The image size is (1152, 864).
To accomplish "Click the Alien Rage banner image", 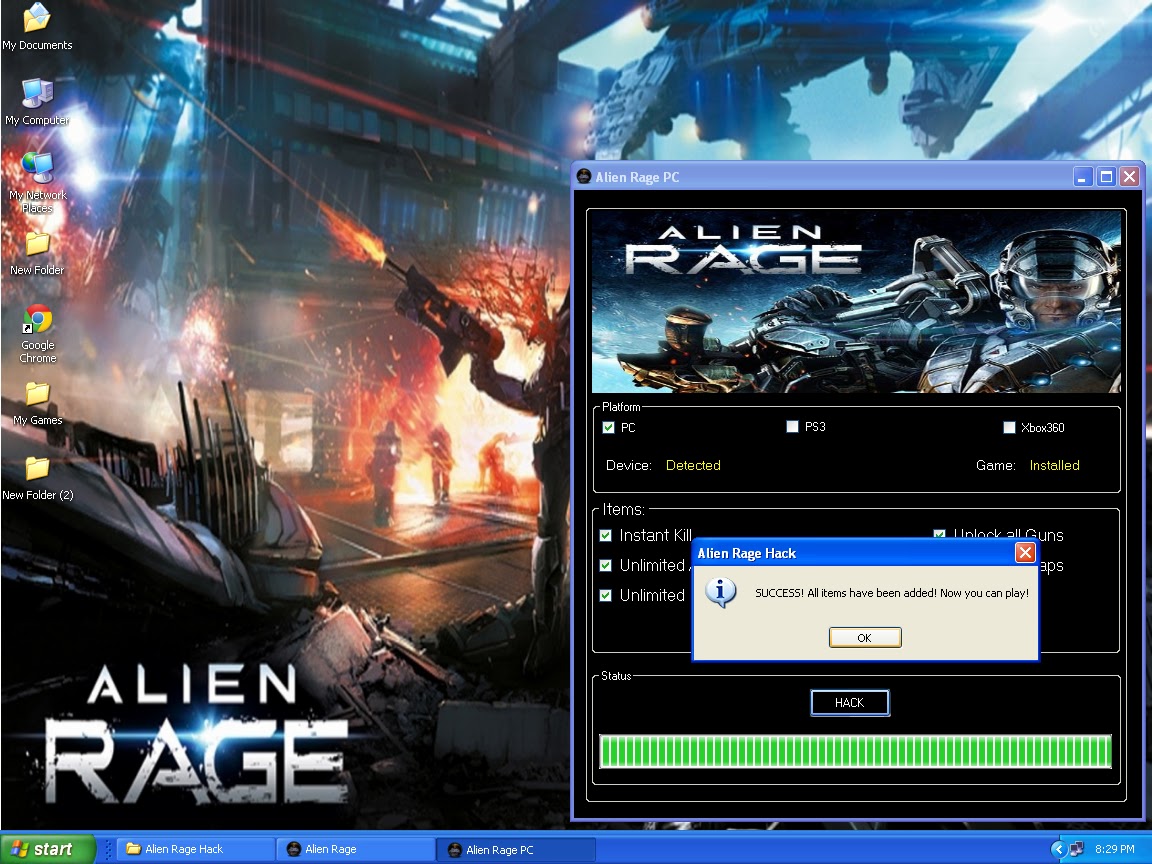I will click(857, 301).
